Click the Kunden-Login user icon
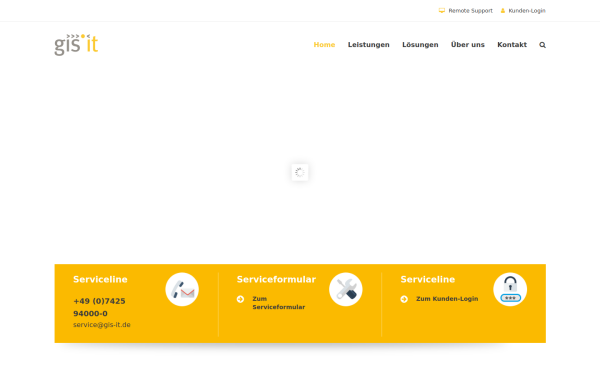The image size is (600, 375). click(x=503, y=11)
